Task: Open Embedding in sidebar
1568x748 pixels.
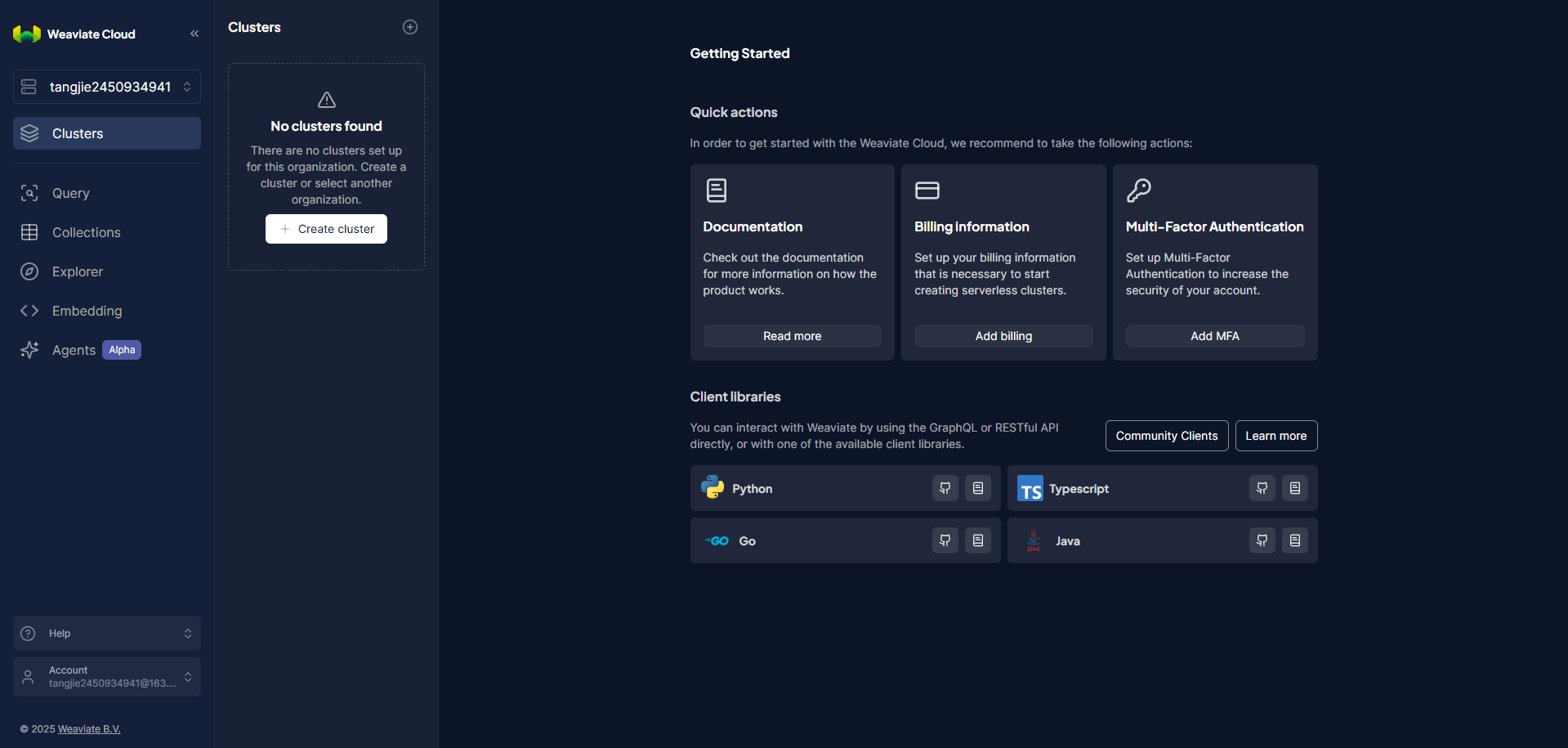Action: pyautogui.click(x=107, y=311)
